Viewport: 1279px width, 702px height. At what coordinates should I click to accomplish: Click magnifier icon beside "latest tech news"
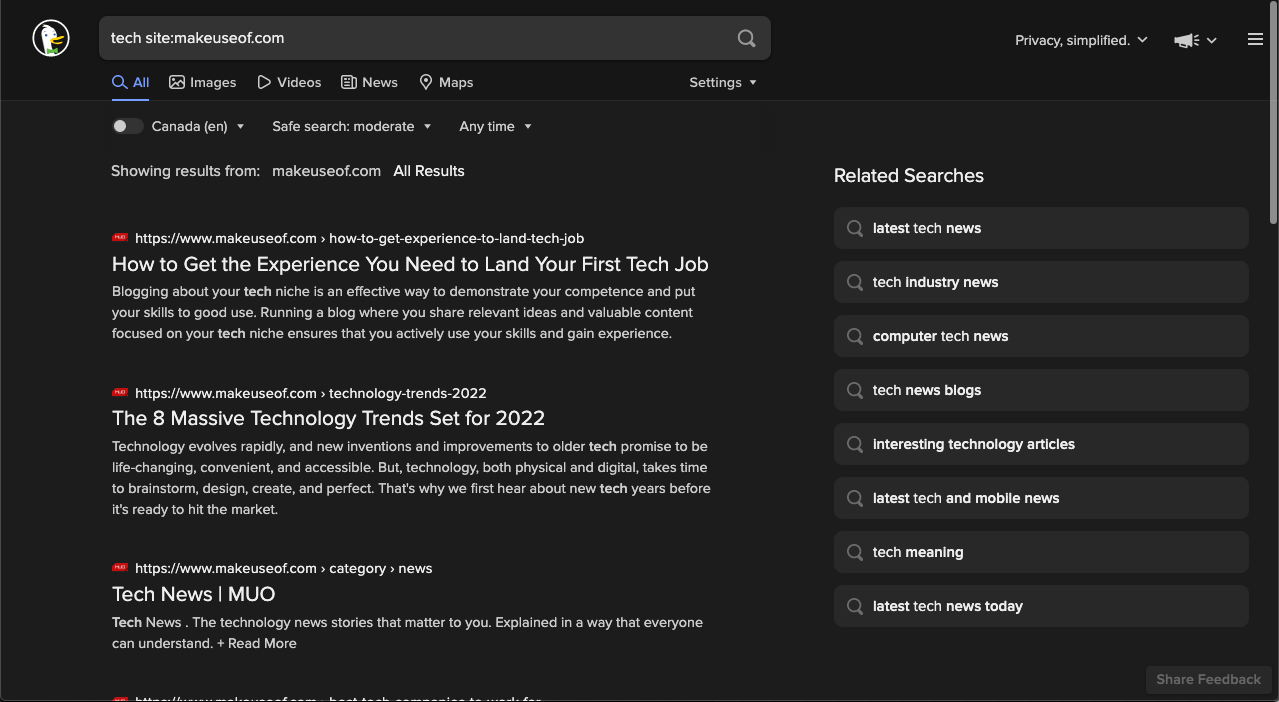[x=855, y=228]
